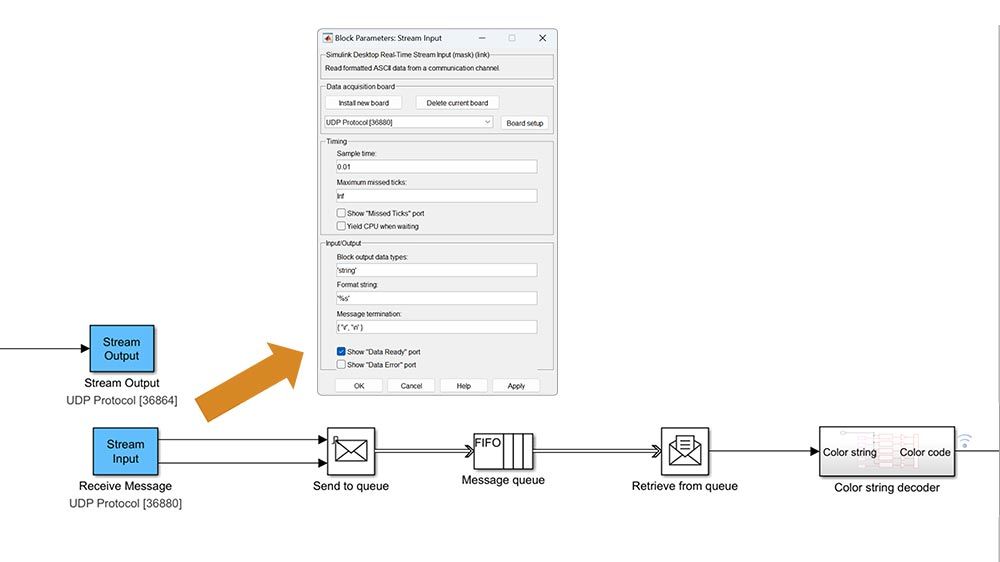Click the signal logging badge near Color code
The height and width of the screenshot is (562, 1000).
pyautogui.click(x=965, y=440)
